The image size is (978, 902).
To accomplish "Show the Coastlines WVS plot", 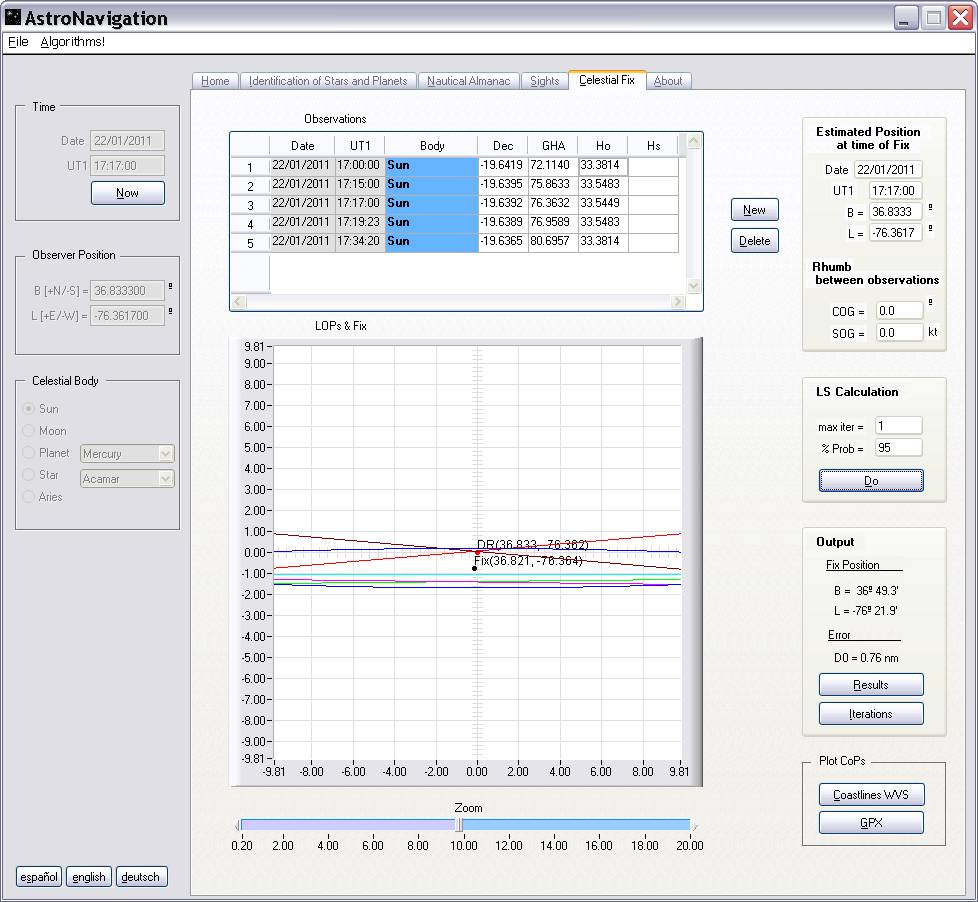I will (870, 795).
